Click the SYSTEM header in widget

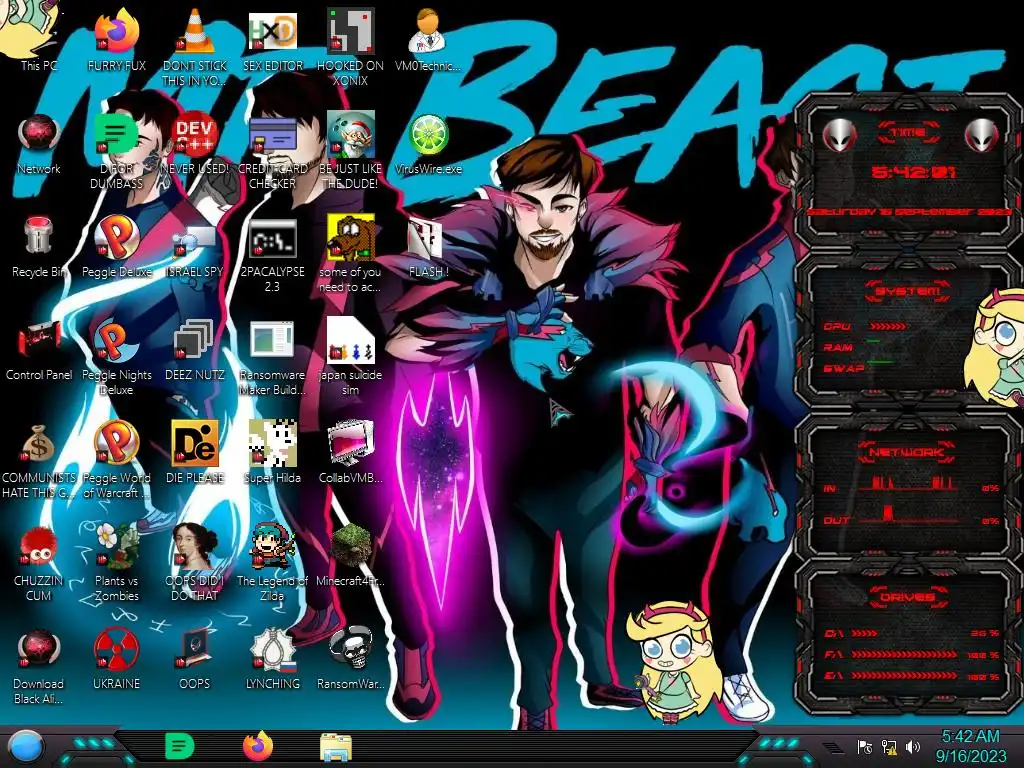coord(907,291)
